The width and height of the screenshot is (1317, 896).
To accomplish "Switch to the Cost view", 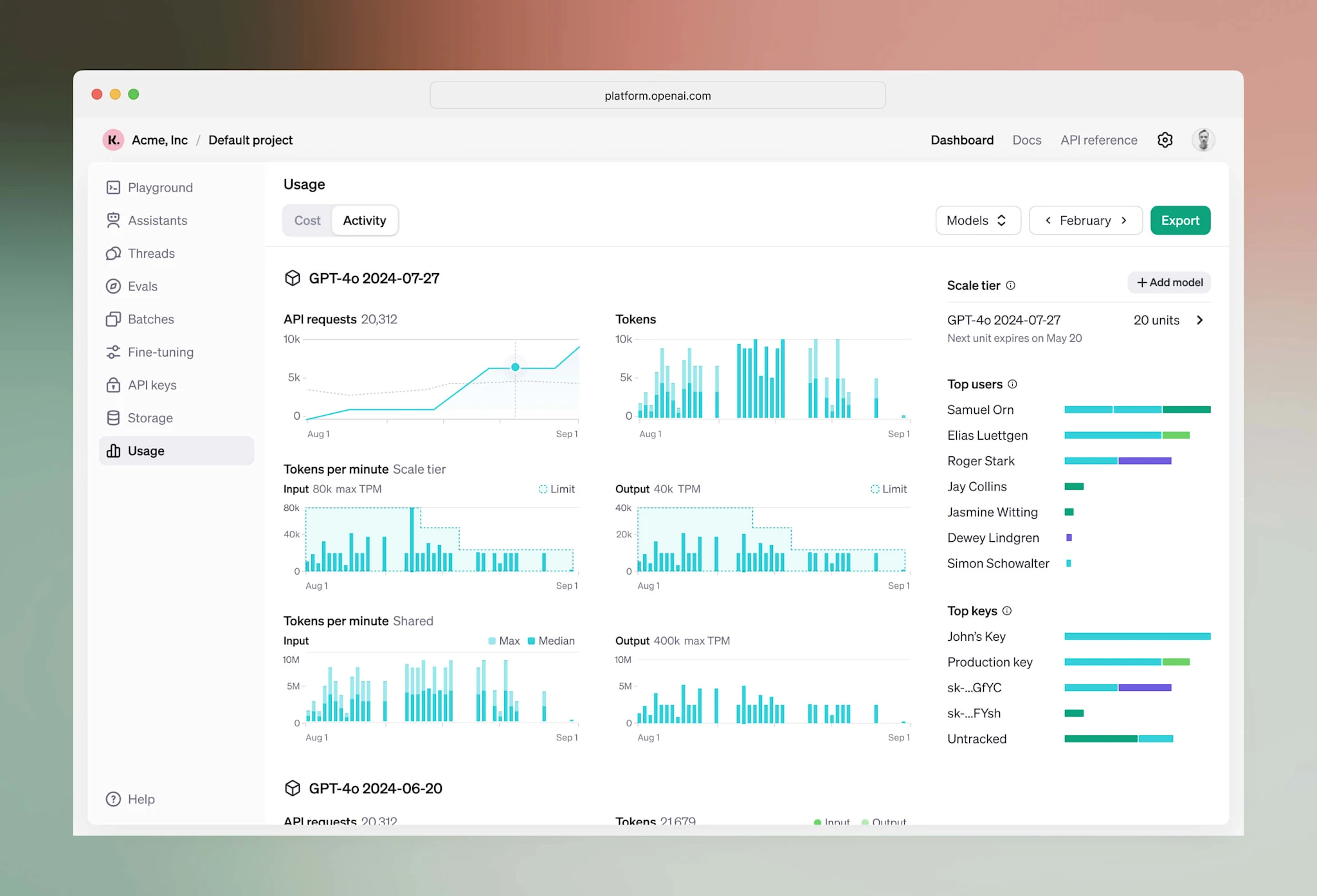I will click(x=307, y=220).
